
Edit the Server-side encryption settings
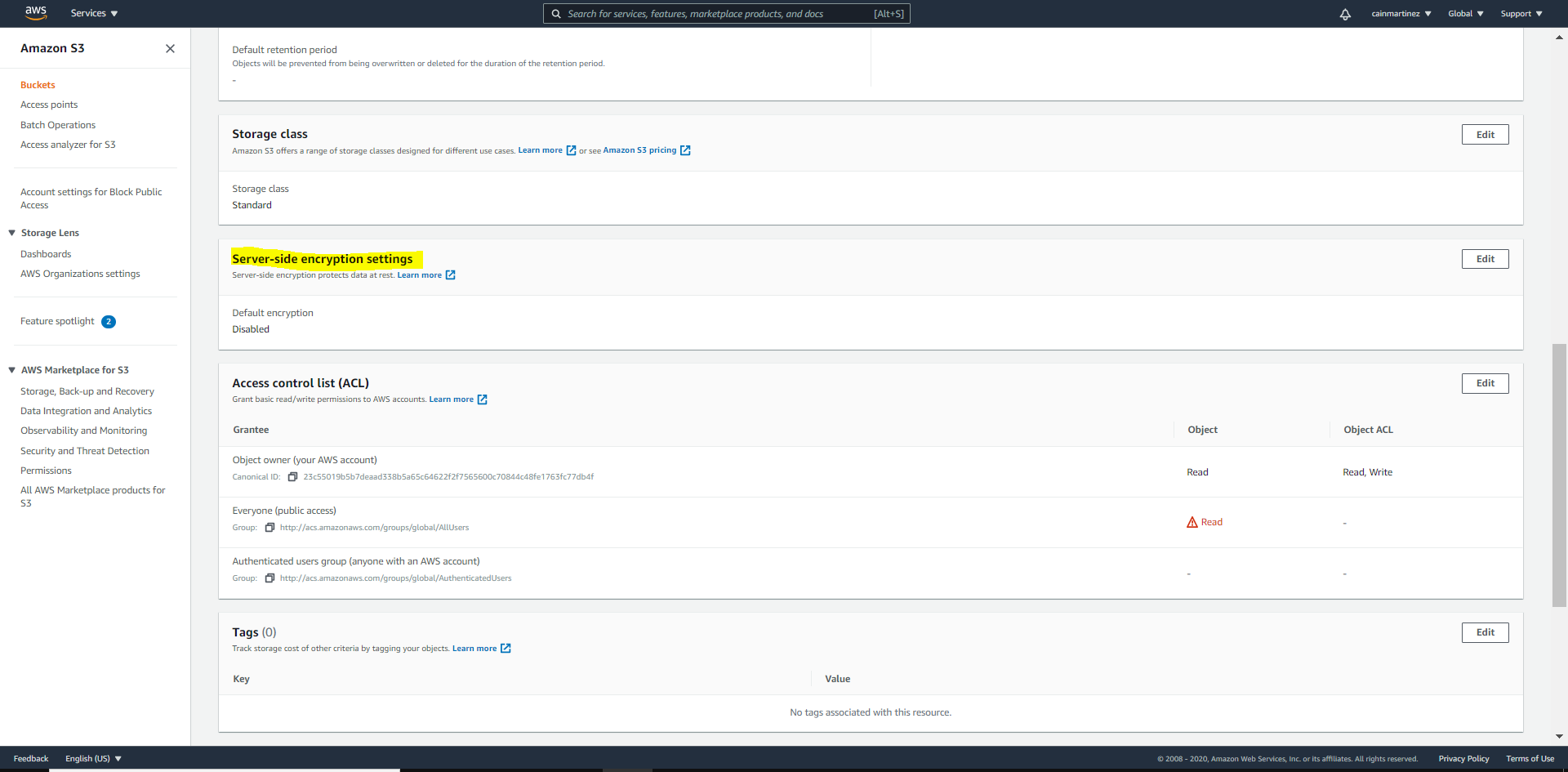pyautogui.click(x=1484, y=259)
